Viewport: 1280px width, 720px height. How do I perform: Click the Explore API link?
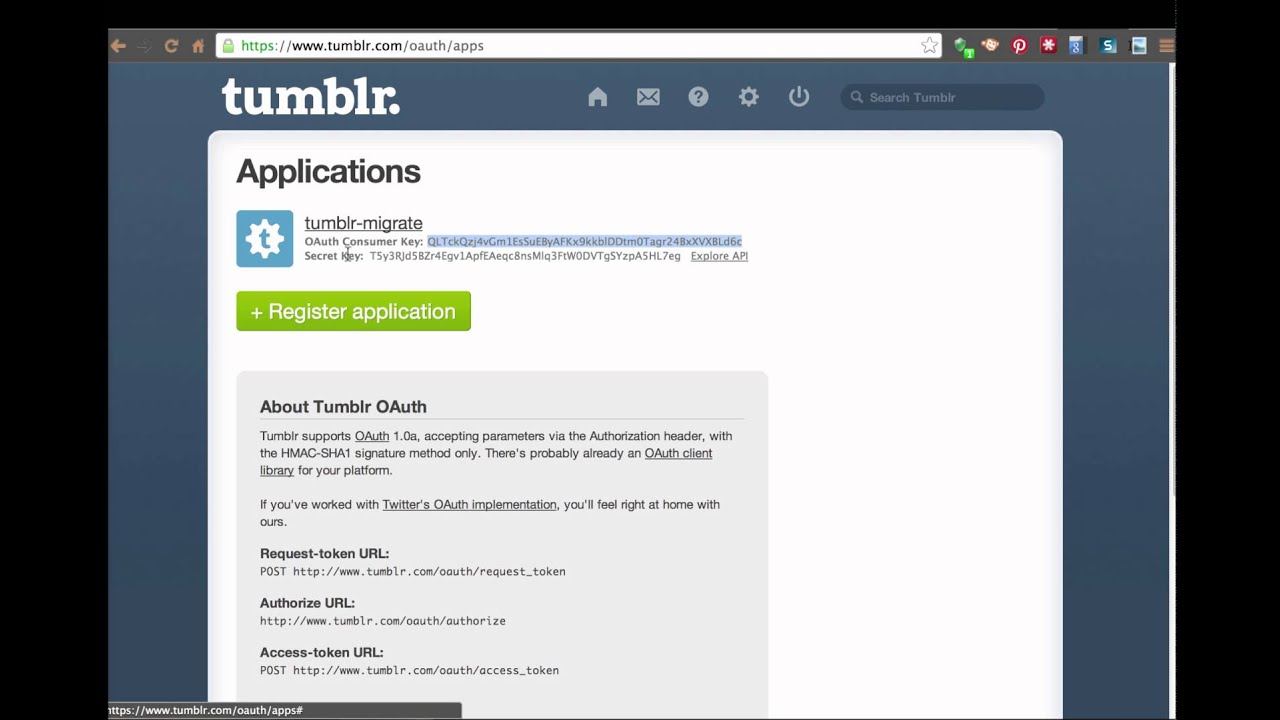click(x=719, y=256)
